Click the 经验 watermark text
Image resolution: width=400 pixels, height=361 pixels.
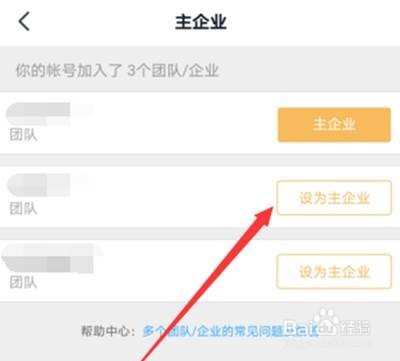click(x=355, y=327)
